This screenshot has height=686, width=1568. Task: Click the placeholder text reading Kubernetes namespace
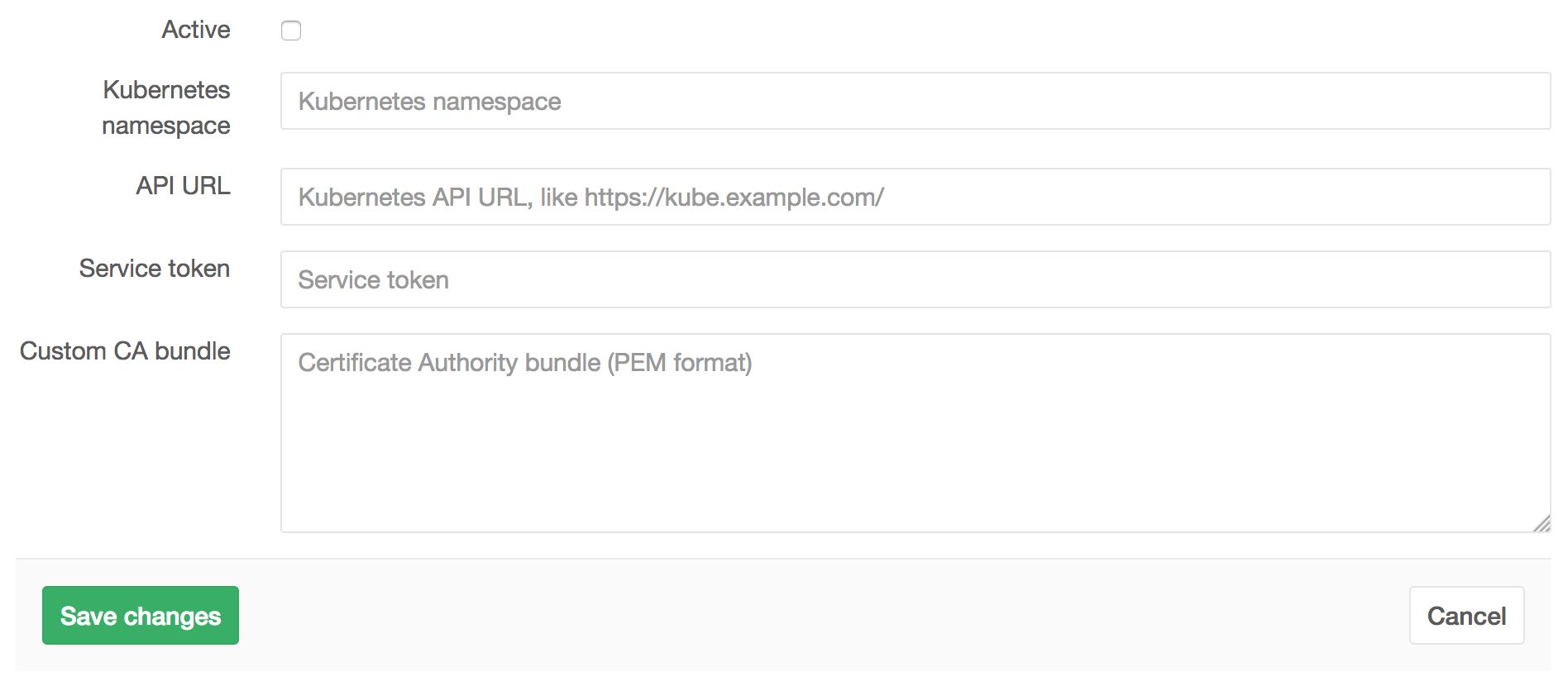point(429,101)
